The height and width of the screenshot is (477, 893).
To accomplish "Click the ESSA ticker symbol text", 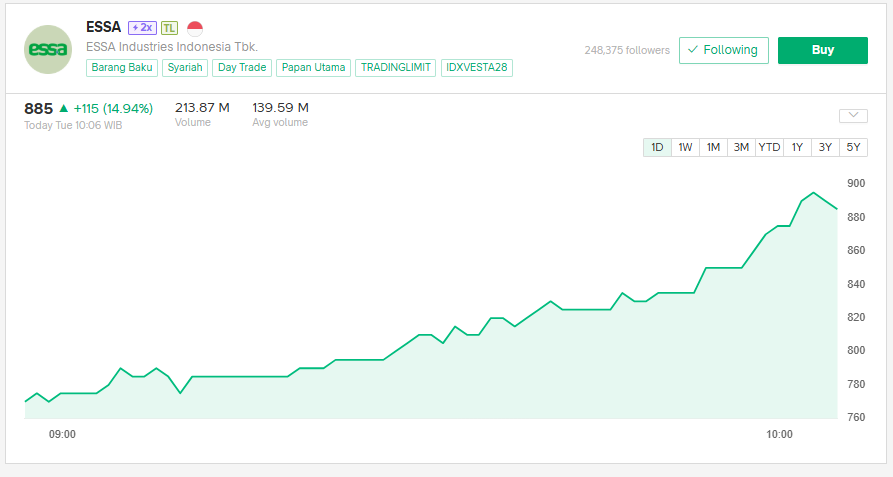I will tap(104, 27).
